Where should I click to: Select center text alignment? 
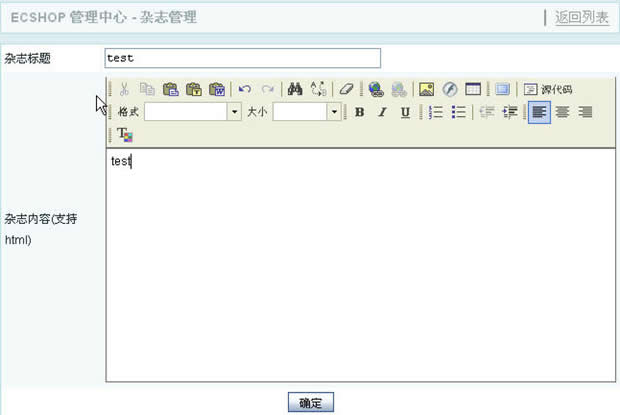562,112
